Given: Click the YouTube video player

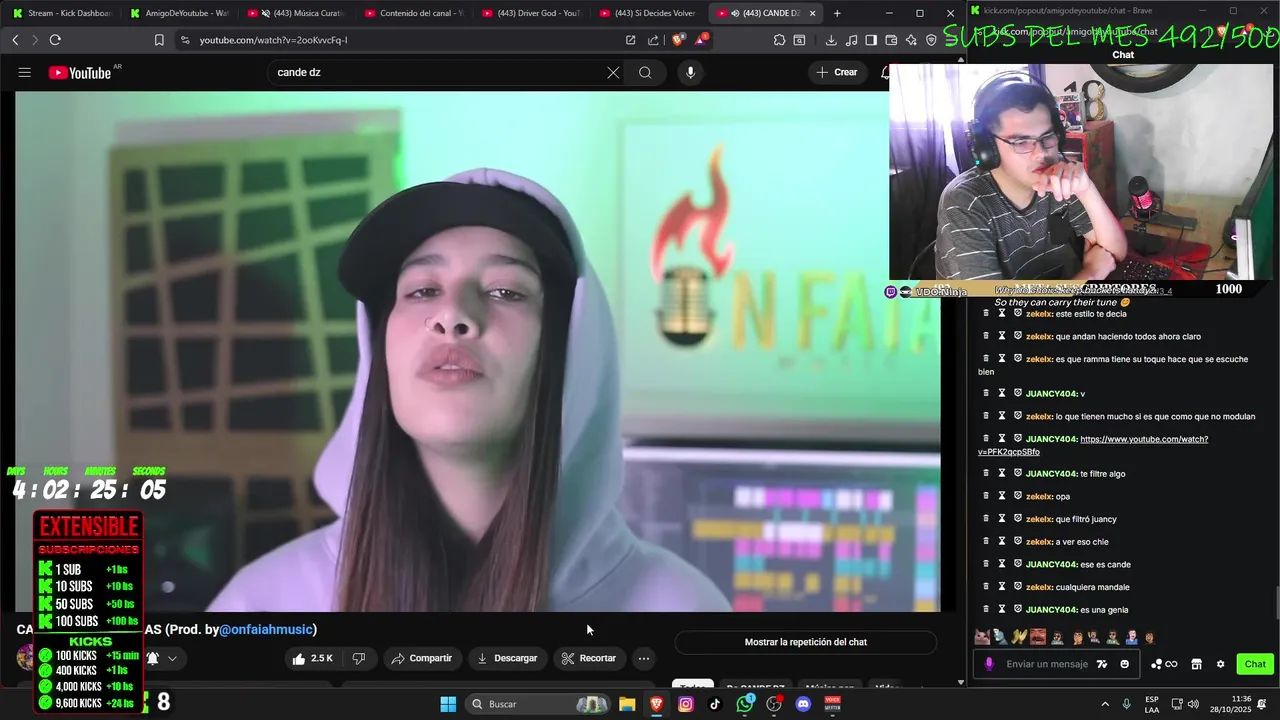Looking at the screenshot, I should tap(478, 351).
